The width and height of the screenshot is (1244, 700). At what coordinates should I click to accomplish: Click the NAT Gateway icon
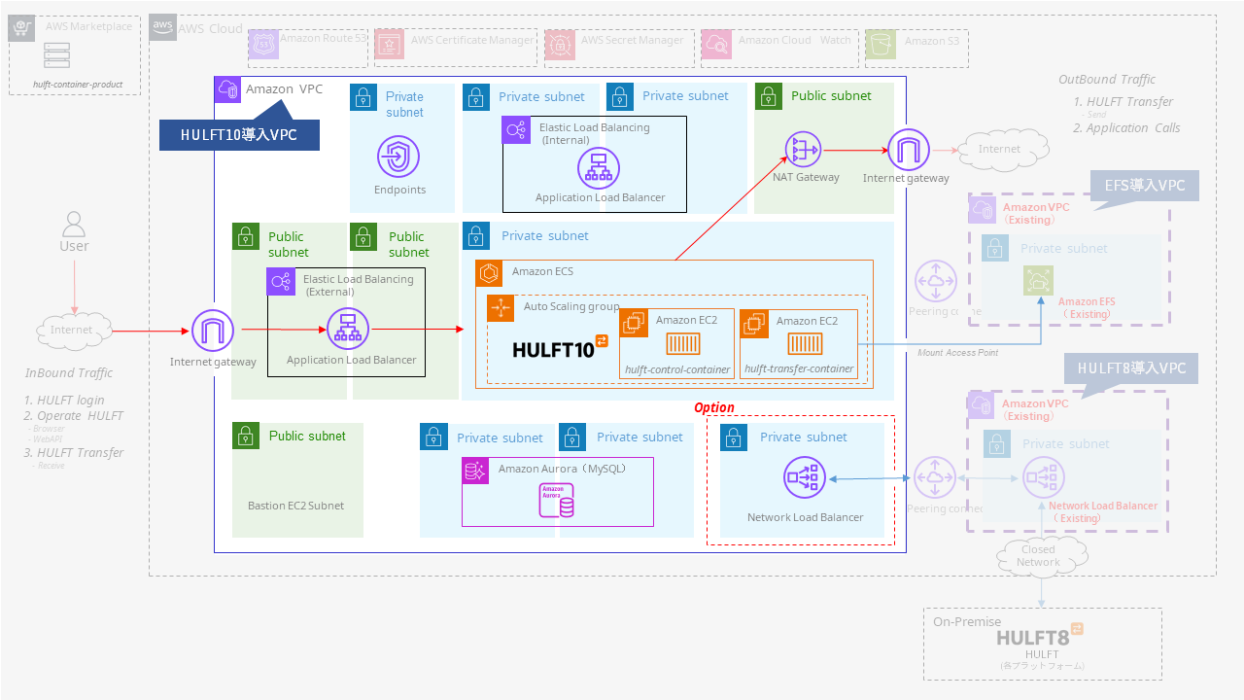[x=802, y=150]
